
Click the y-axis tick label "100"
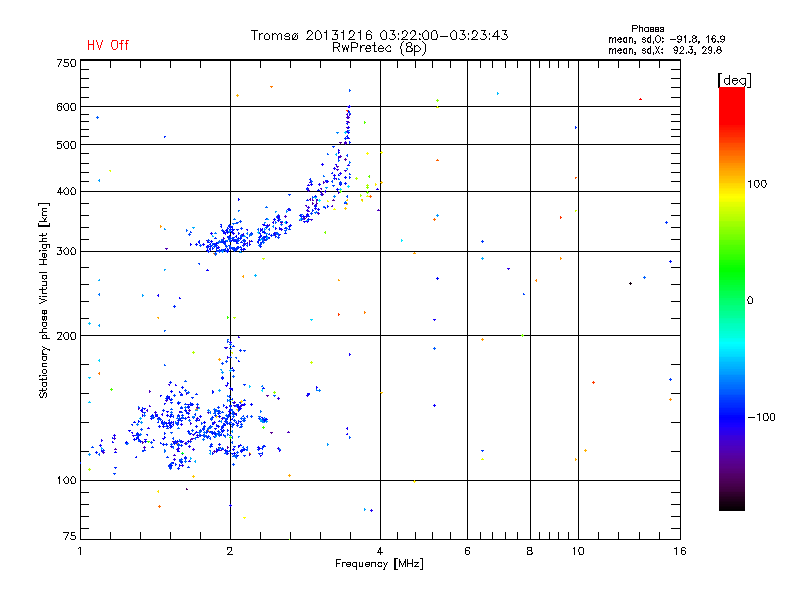66,481
